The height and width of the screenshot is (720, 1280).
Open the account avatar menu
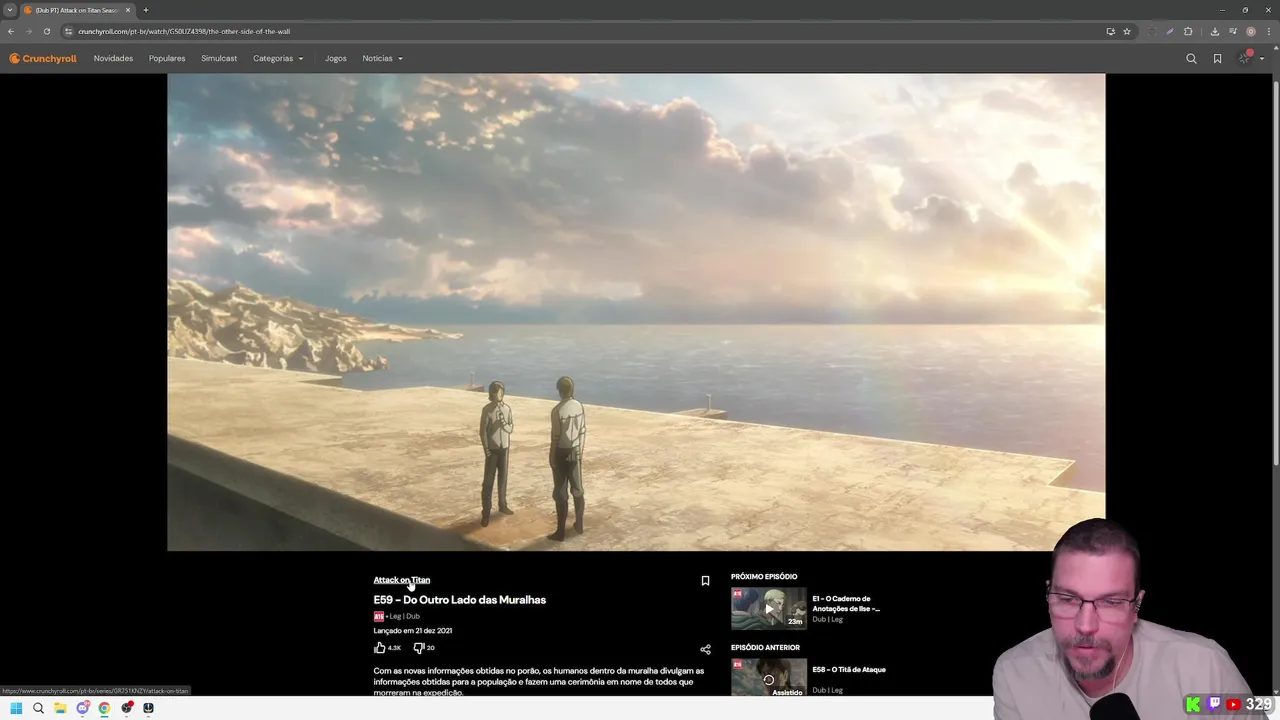1245,58
